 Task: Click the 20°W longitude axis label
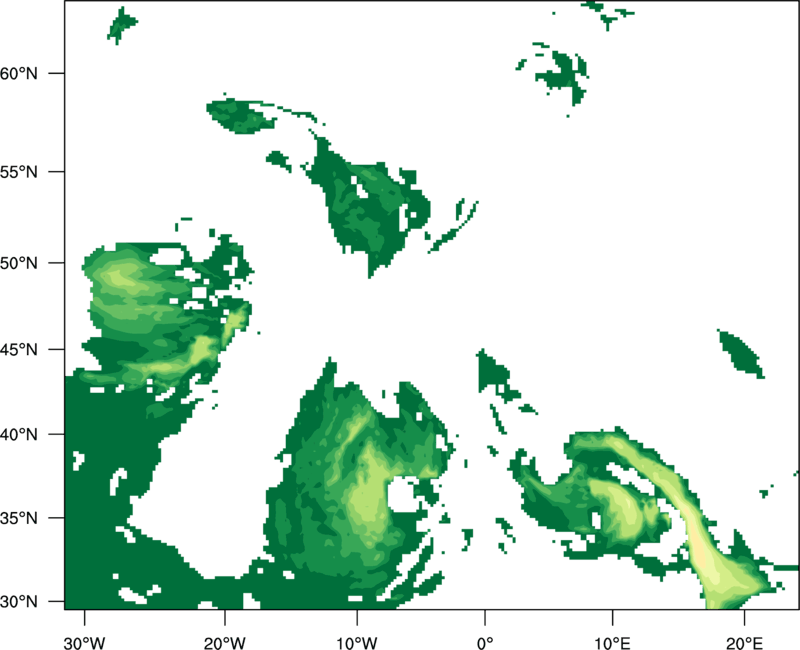pos(224,643)
